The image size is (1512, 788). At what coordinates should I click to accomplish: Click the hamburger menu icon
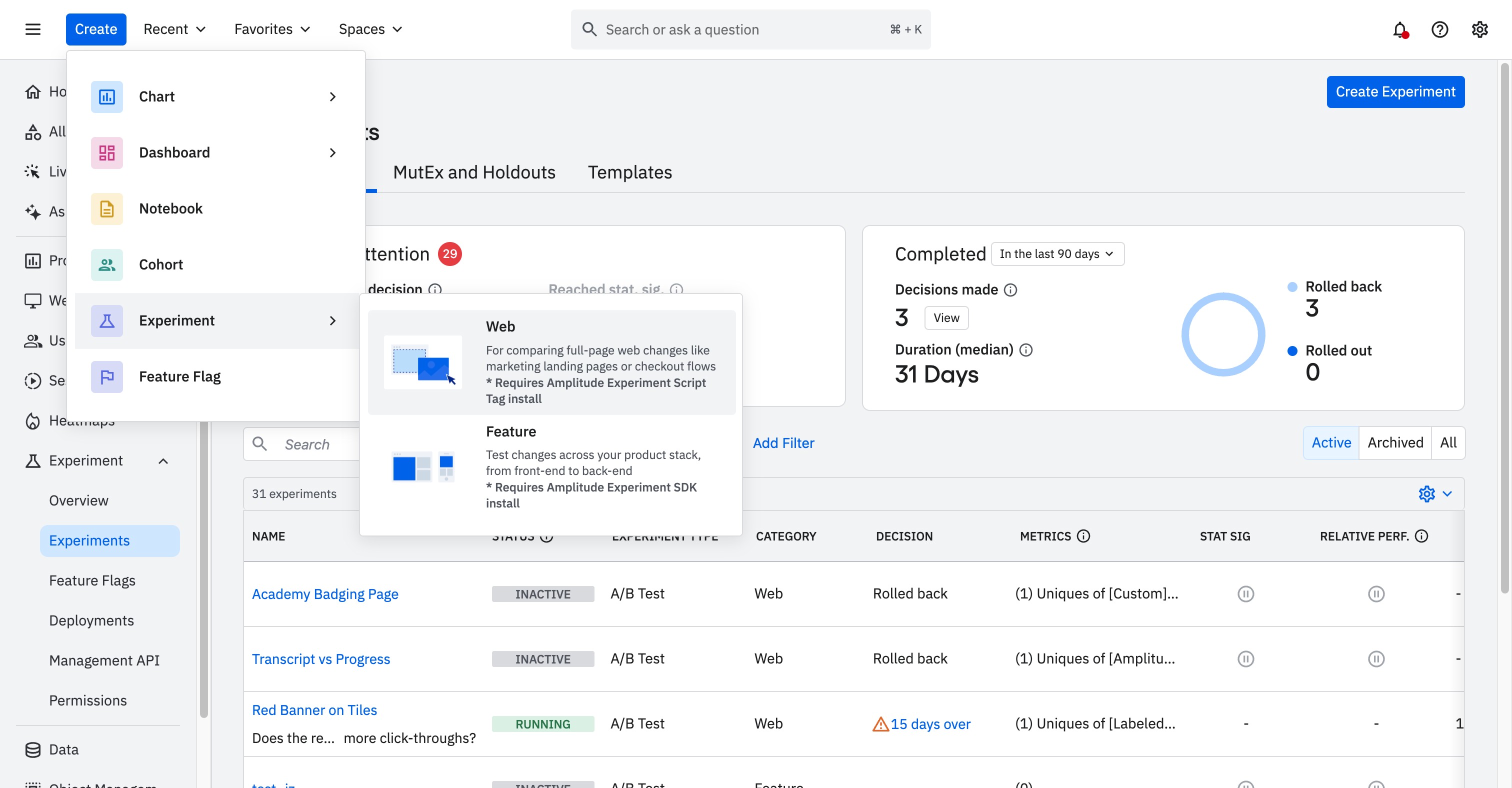(33, 29)
